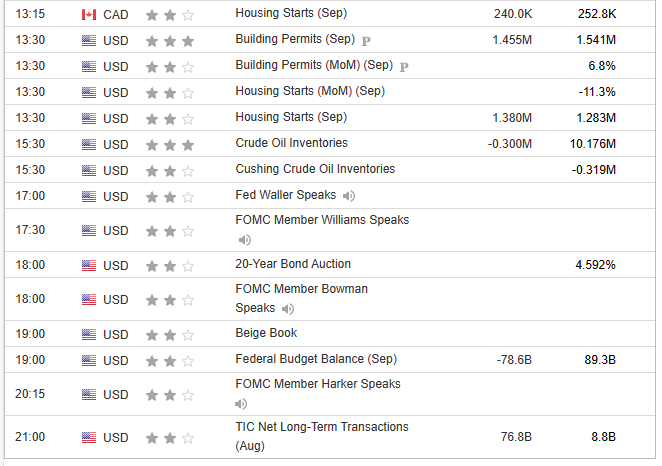
Task: Click the speaker icon below FOMC Member Harker Speaks
Action: click(x=241, y=403)
